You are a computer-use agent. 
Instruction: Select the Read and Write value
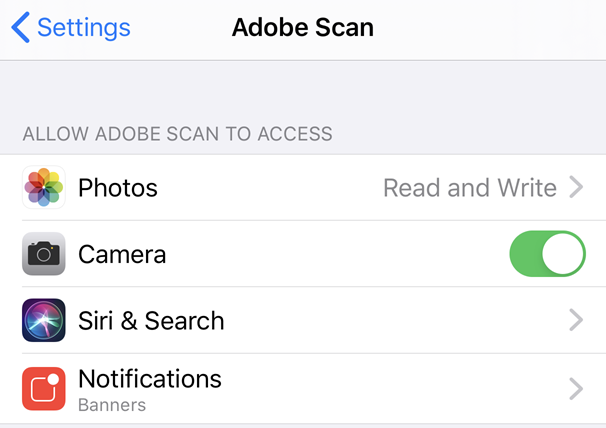pyautogui.click(x=470, y=187)
